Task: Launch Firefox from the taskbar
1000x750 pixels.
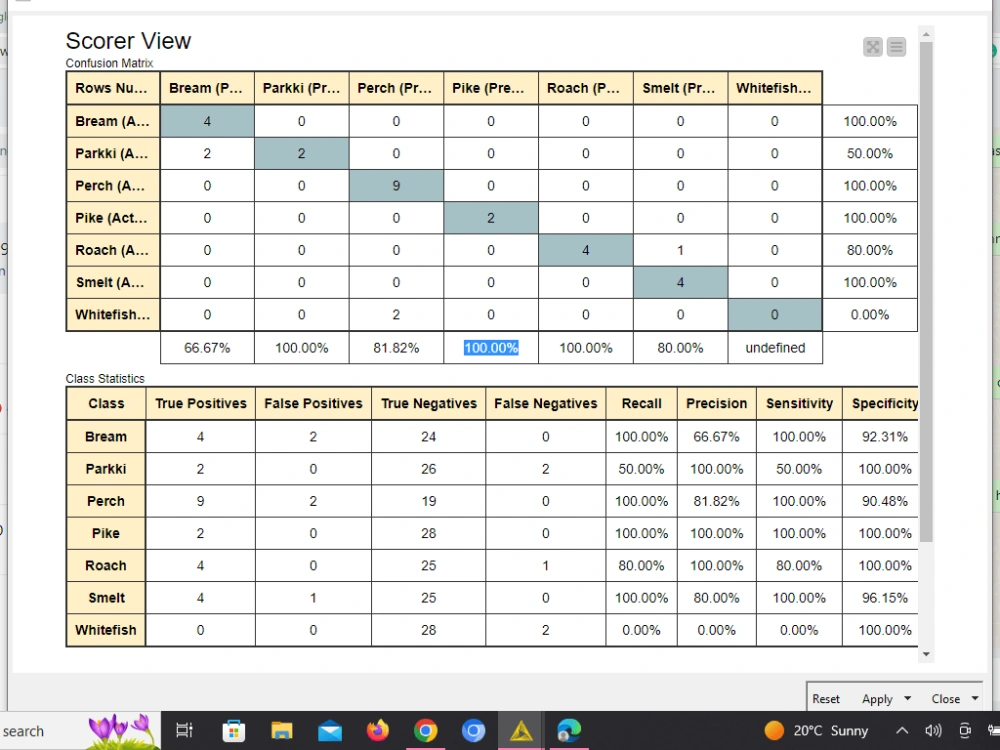Action: click(378, 730)
